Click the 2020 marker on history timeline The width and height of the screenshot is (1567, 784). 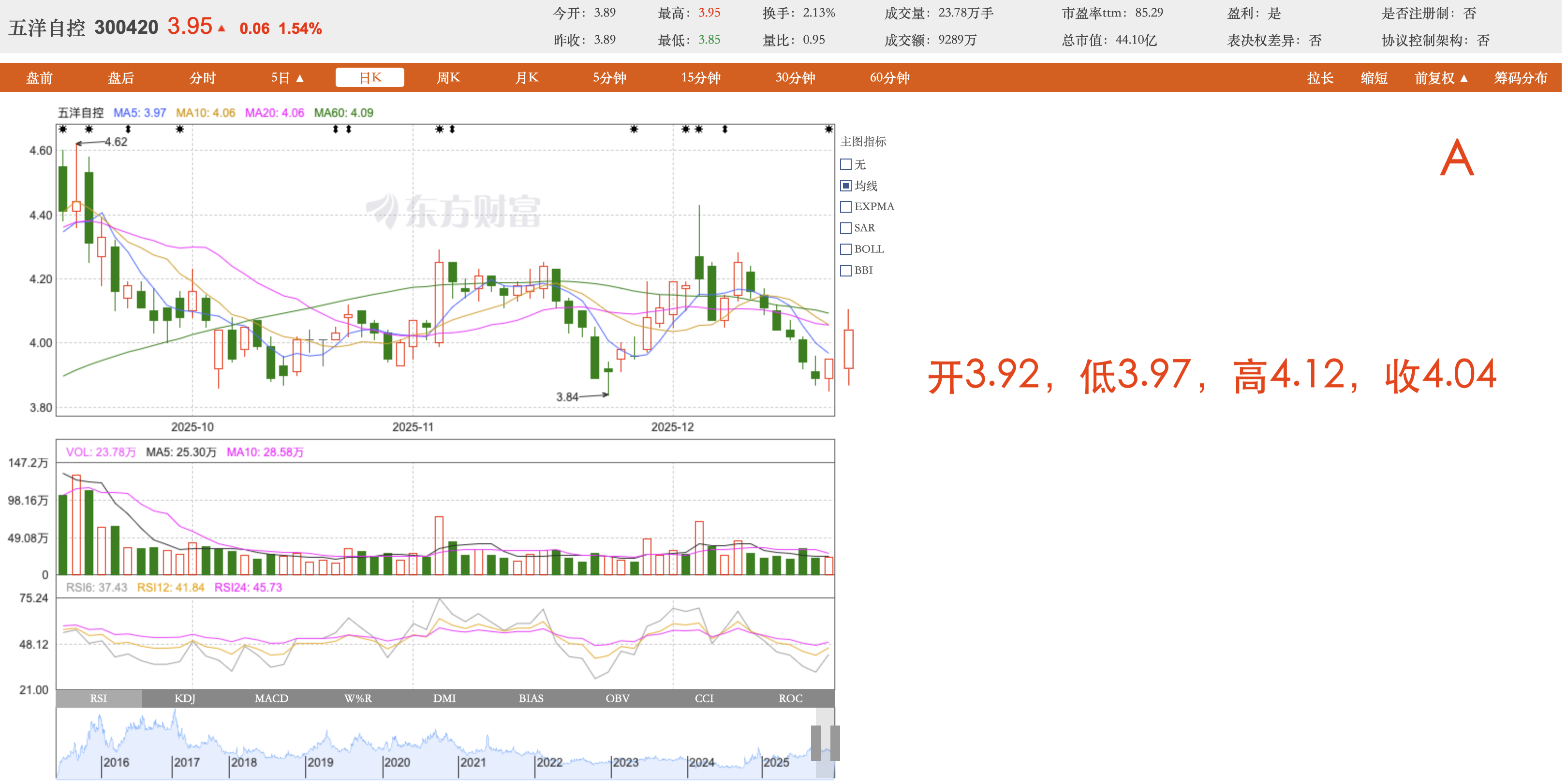click(x=396, y=762)
